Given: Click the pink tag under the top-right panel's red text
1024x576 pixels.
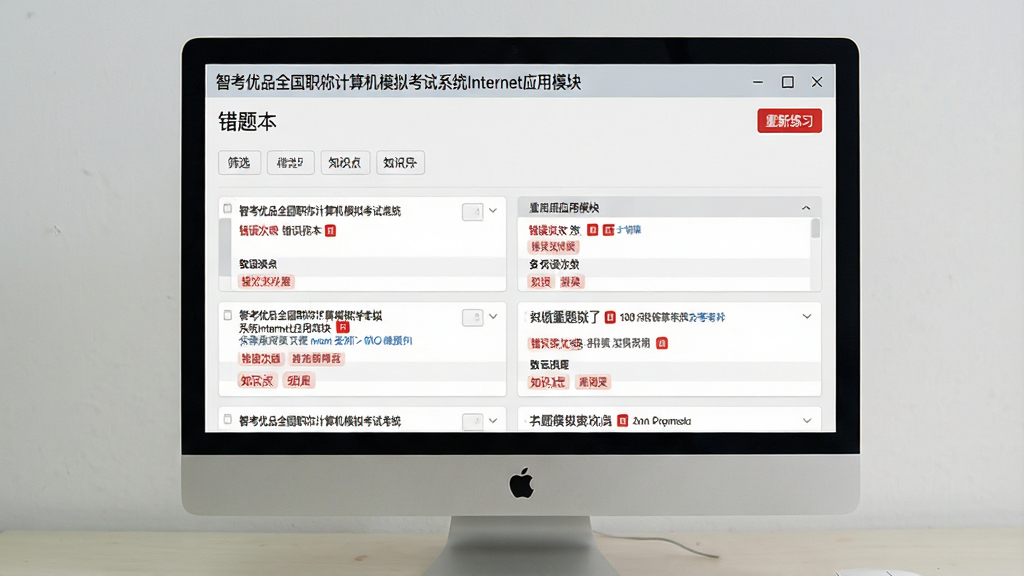Looking at the screenshot, I should (553, 247).
